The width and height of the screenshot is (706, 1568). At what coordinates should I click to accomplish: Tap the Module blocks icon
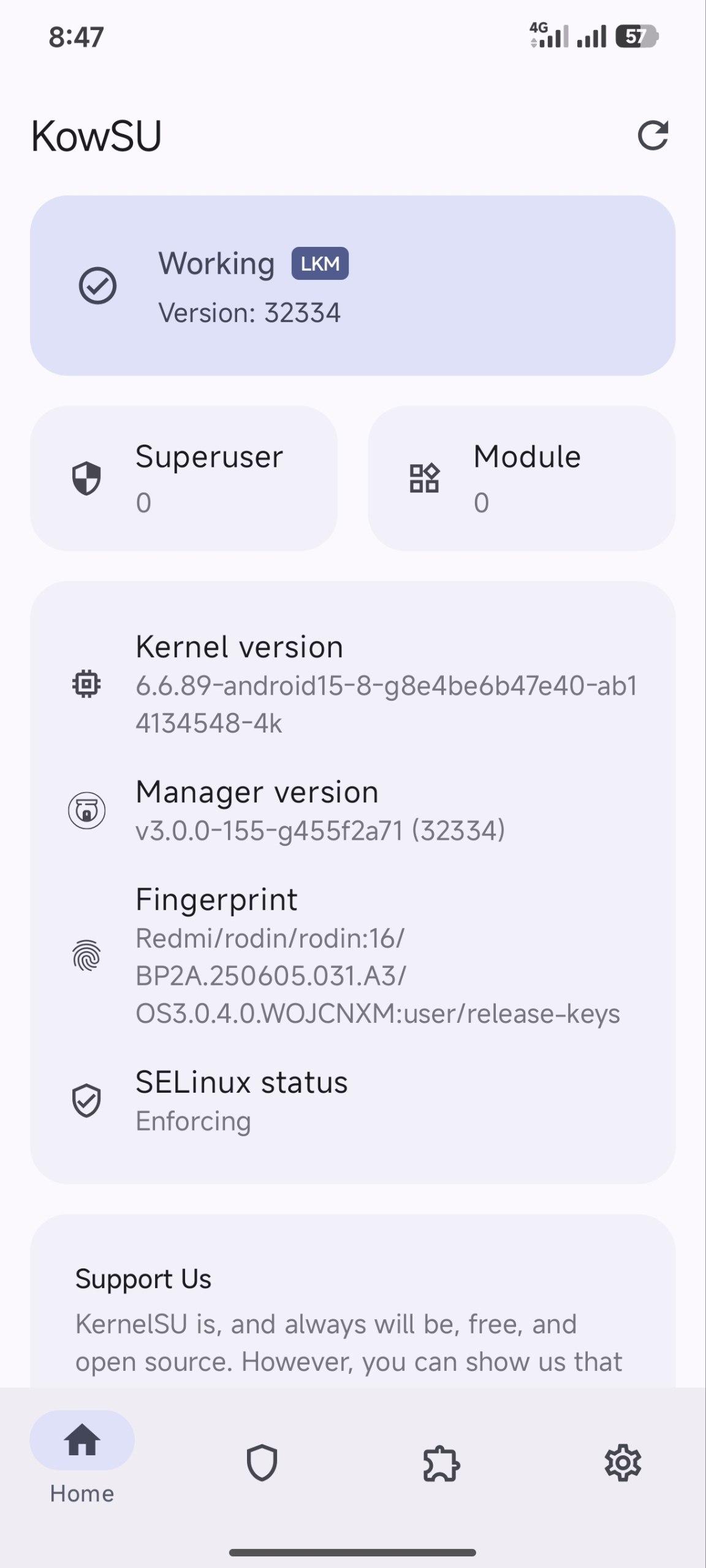(x=424, y=478)
